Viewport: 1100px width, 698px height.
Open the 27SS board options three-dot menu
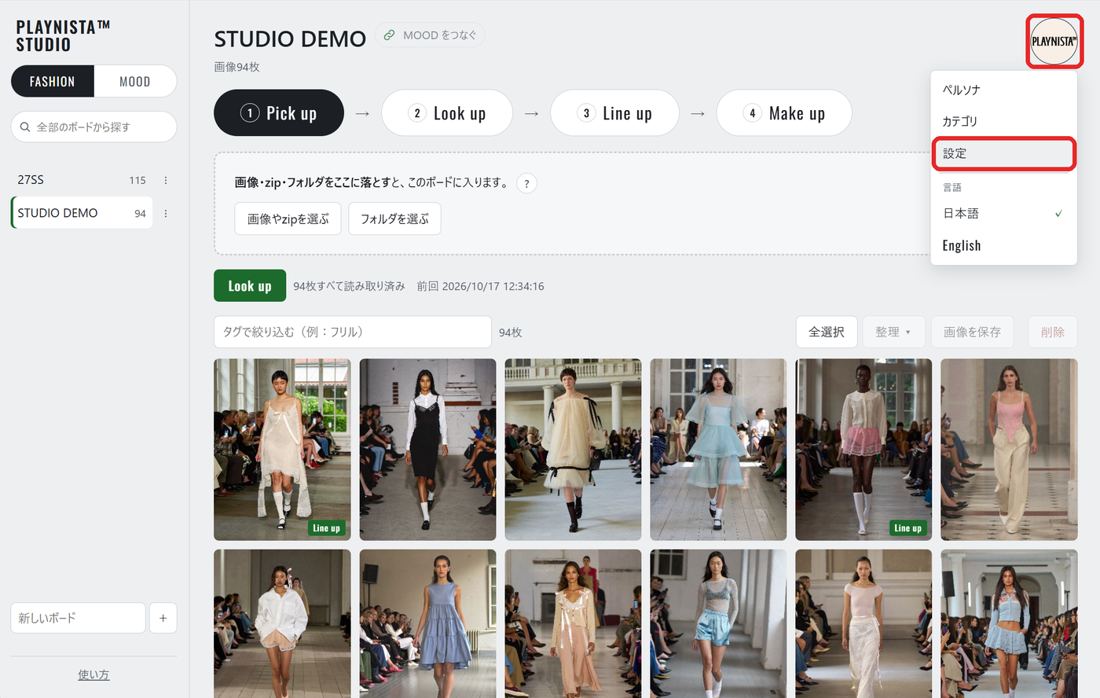166,180
